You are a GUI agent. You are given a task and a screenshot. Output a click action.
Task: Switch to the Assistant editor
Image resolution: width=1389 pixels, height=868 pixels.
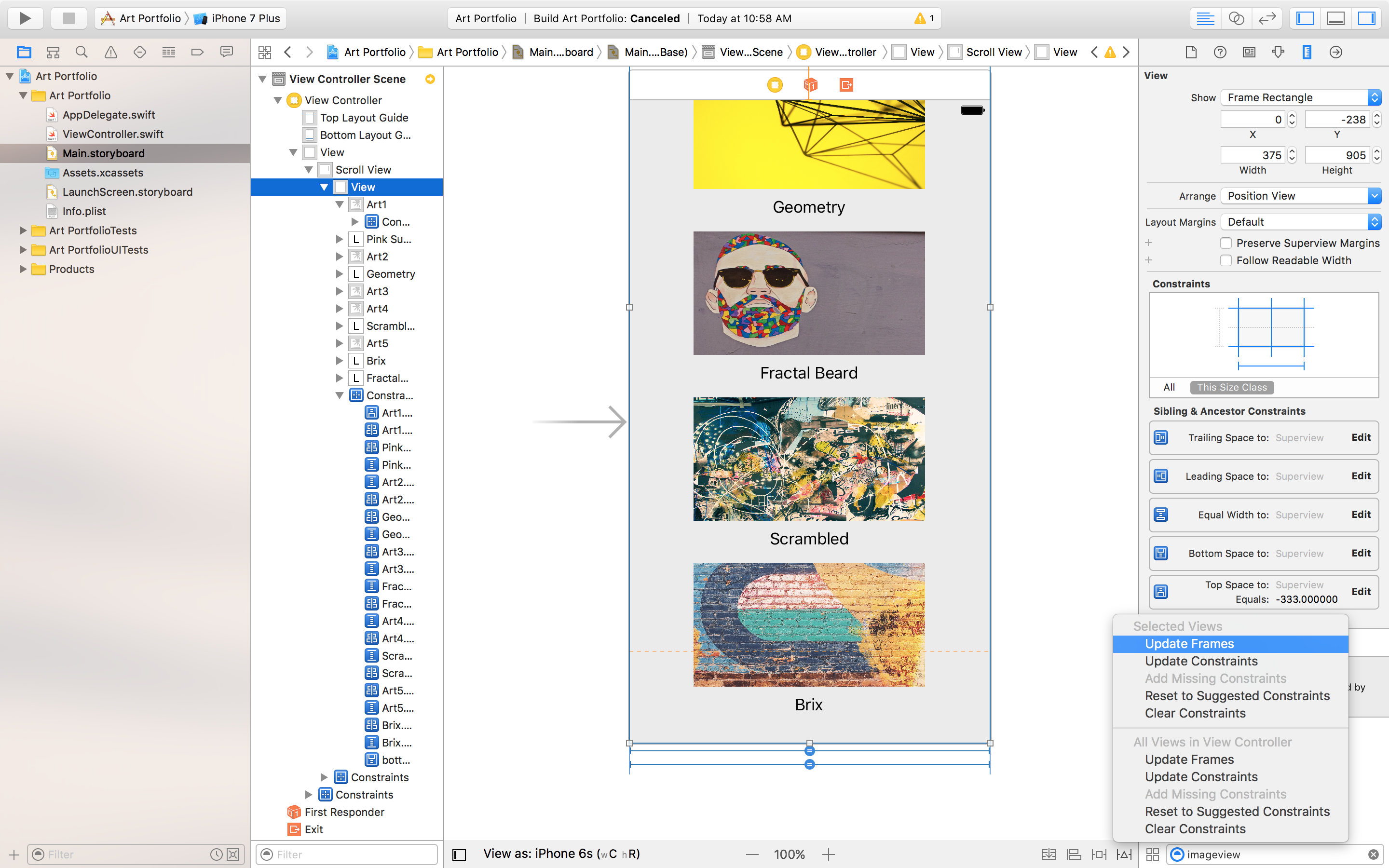click(1237, 18)
